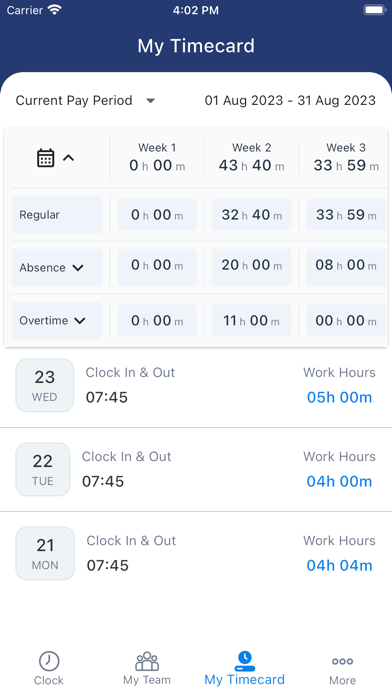Tap the Wi-Fi status bar icon
Viewport: 392px width, 696px height.
coord(55,10)
